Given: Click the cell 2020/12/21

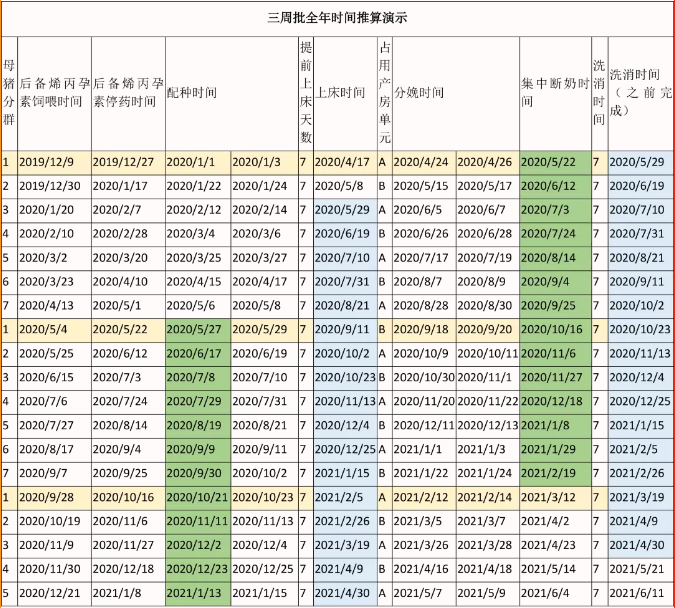Looking at the screenshot, I should pos(55,594).
